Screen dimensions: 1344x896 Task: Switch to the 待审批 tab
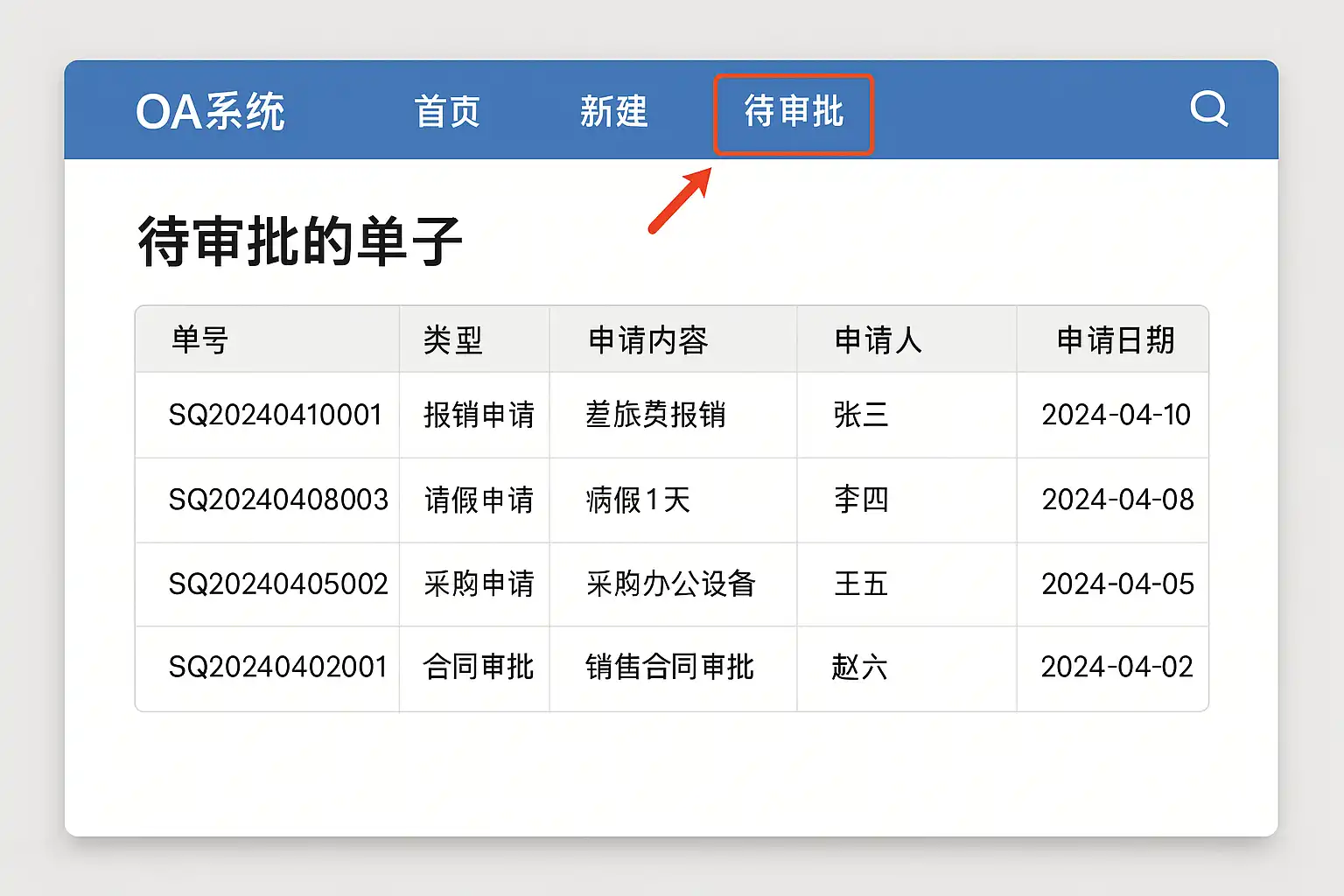794,112
